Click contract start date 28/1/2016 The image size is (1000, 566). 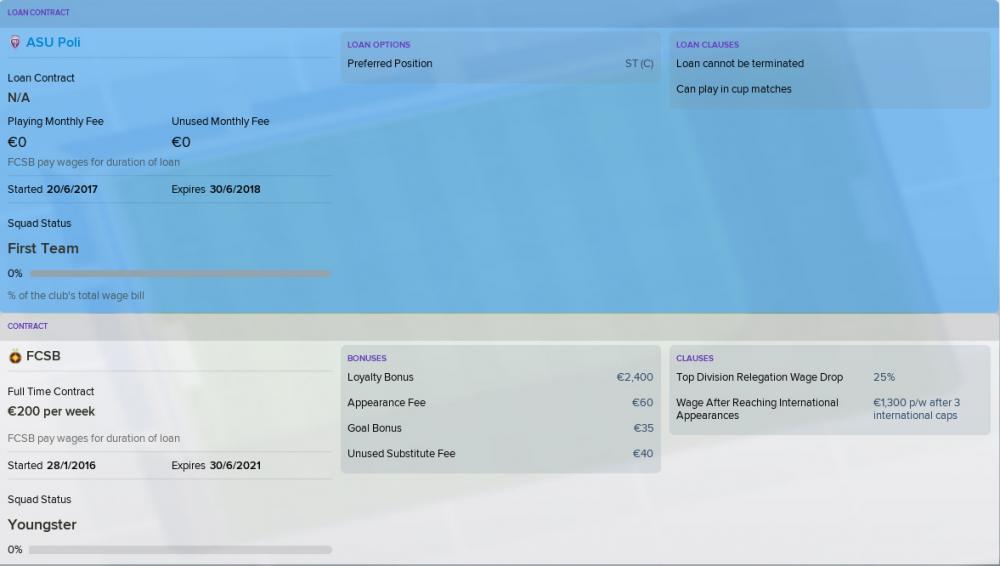pyautogui.click(x=71, y=465)
